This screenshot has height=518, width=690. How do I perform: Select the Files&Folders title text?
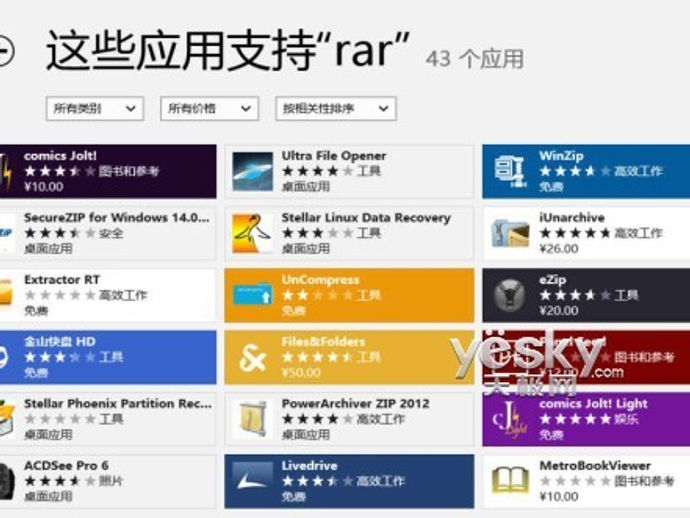(x=323, y=342)
